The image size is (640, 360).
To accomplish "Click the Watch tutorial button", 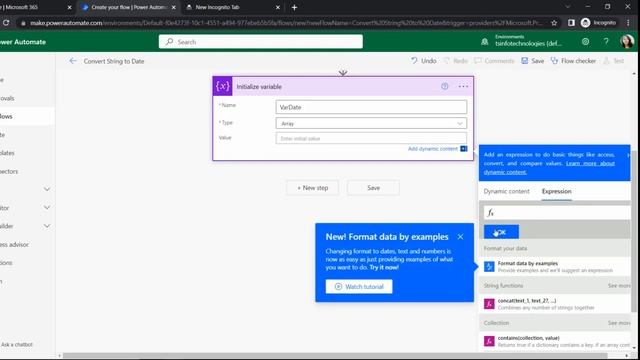I will coord(359,287).
